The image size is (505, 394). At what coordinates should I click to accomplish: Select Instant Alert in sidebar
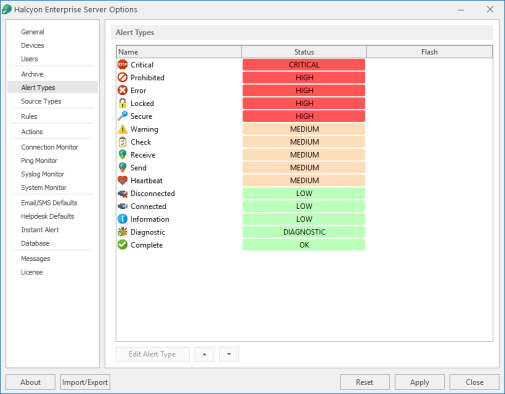[40, 230]
